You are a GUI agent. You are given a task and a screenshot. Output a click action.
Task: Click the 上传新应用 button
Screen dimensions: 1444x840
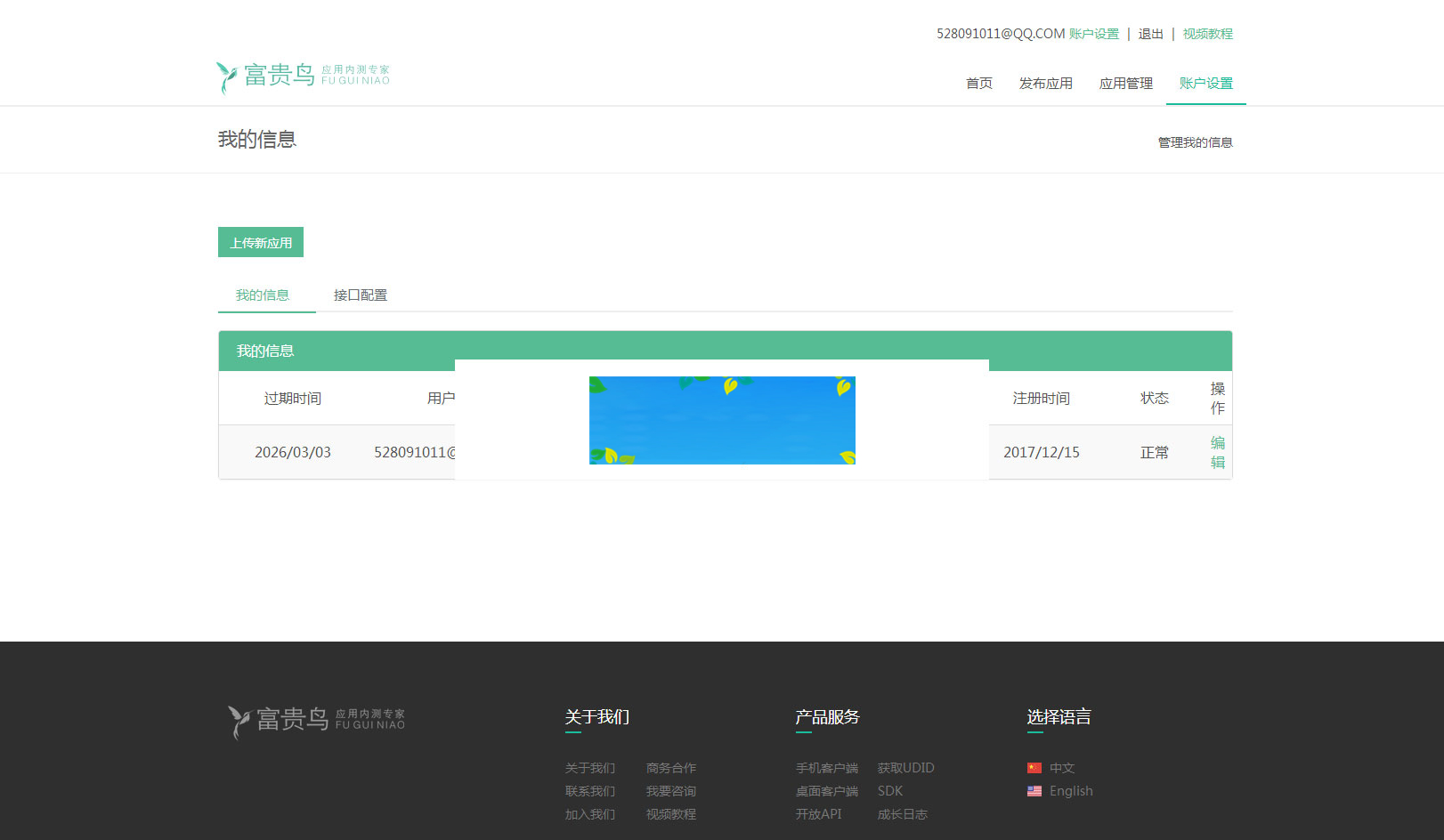260,241
